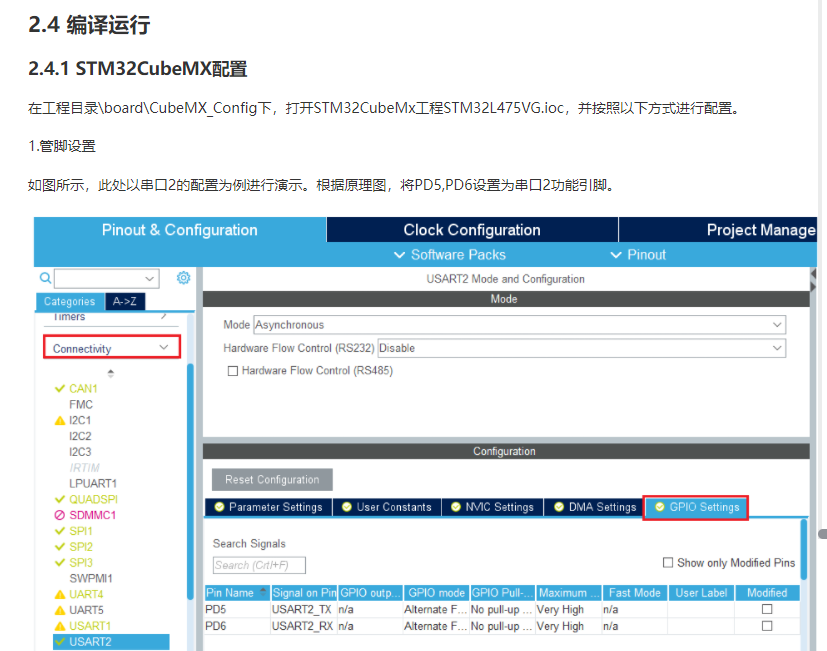Toggle Modified checkbox for PD6 row
Screen dimensions: 827x651
pos(767,626)
